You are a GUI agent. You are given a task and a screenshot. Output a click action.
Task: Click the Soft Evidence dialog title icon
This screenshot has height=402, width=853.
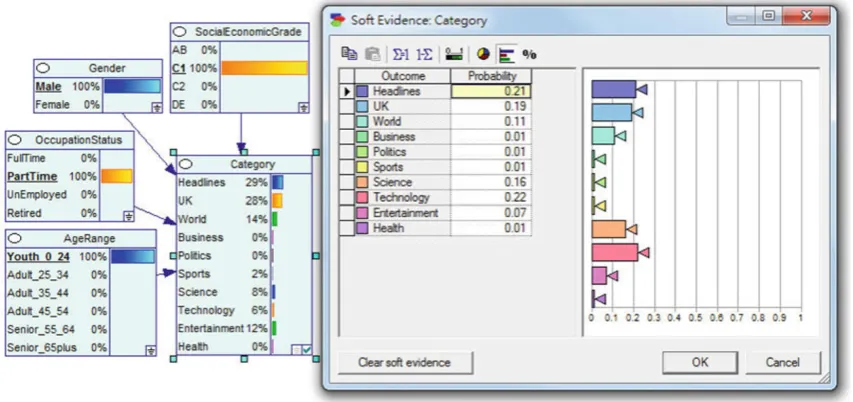(x=337, y=20)
